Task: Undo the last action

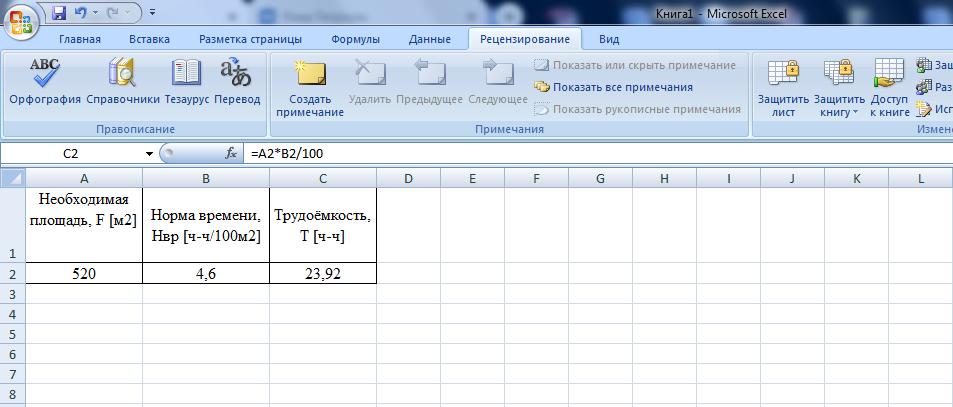Action: pyautogui.click(x=80, y=12)
